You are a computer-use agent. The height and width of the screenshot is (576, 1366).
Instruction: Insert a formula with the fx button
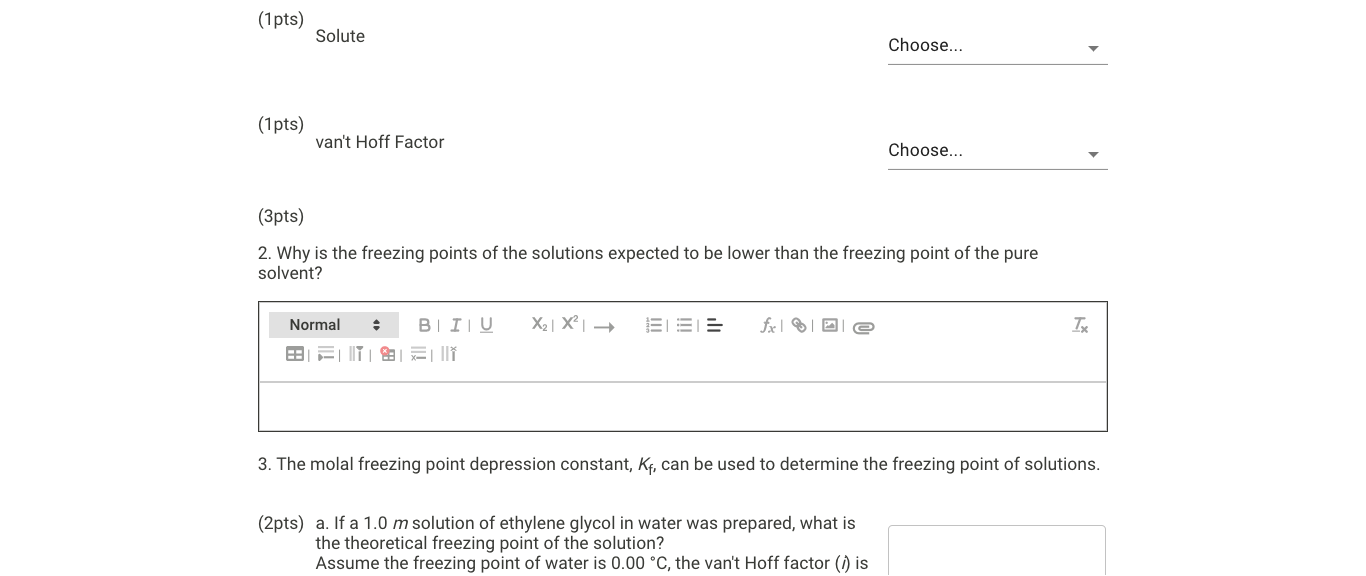point(768,325)
